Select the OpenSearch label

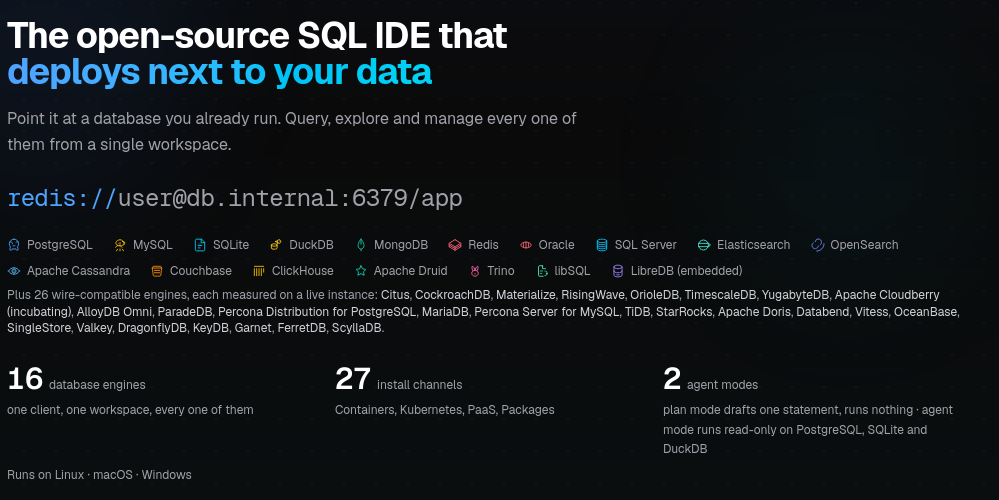pyautogui.click(x=864, y=245)
